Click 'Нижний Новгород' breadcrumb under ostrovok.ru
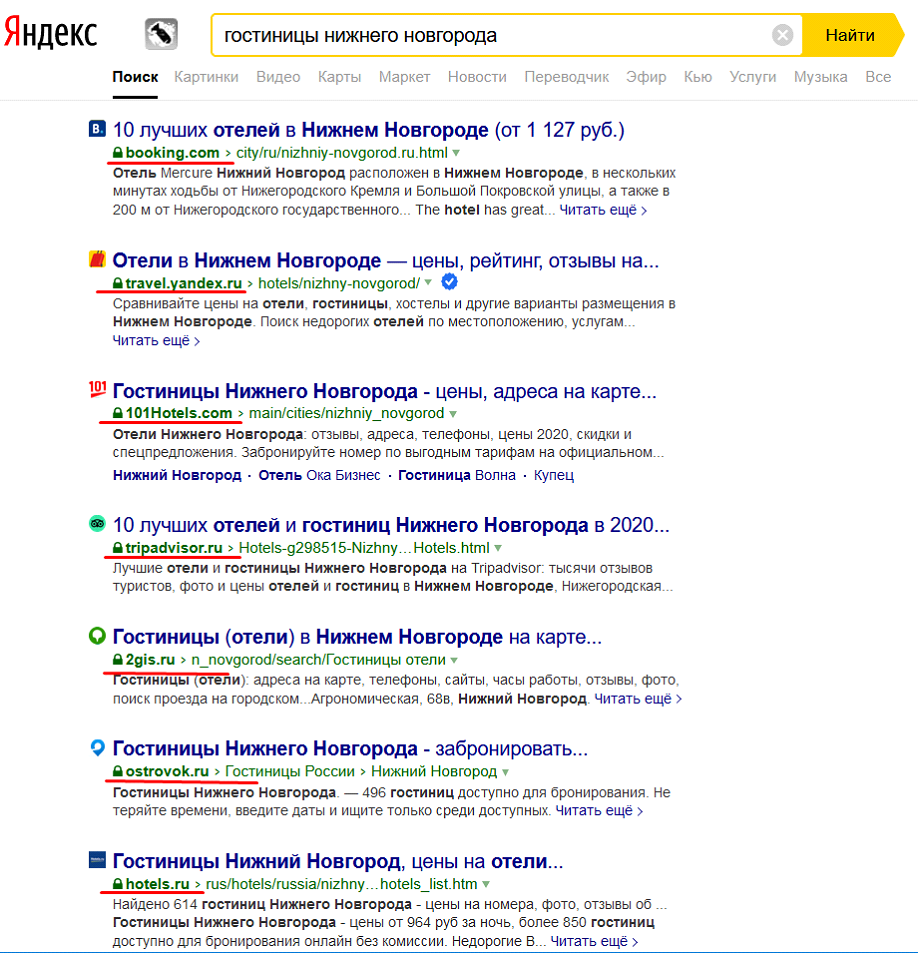The height and width of the screenshot is (955, 920). 434,772
